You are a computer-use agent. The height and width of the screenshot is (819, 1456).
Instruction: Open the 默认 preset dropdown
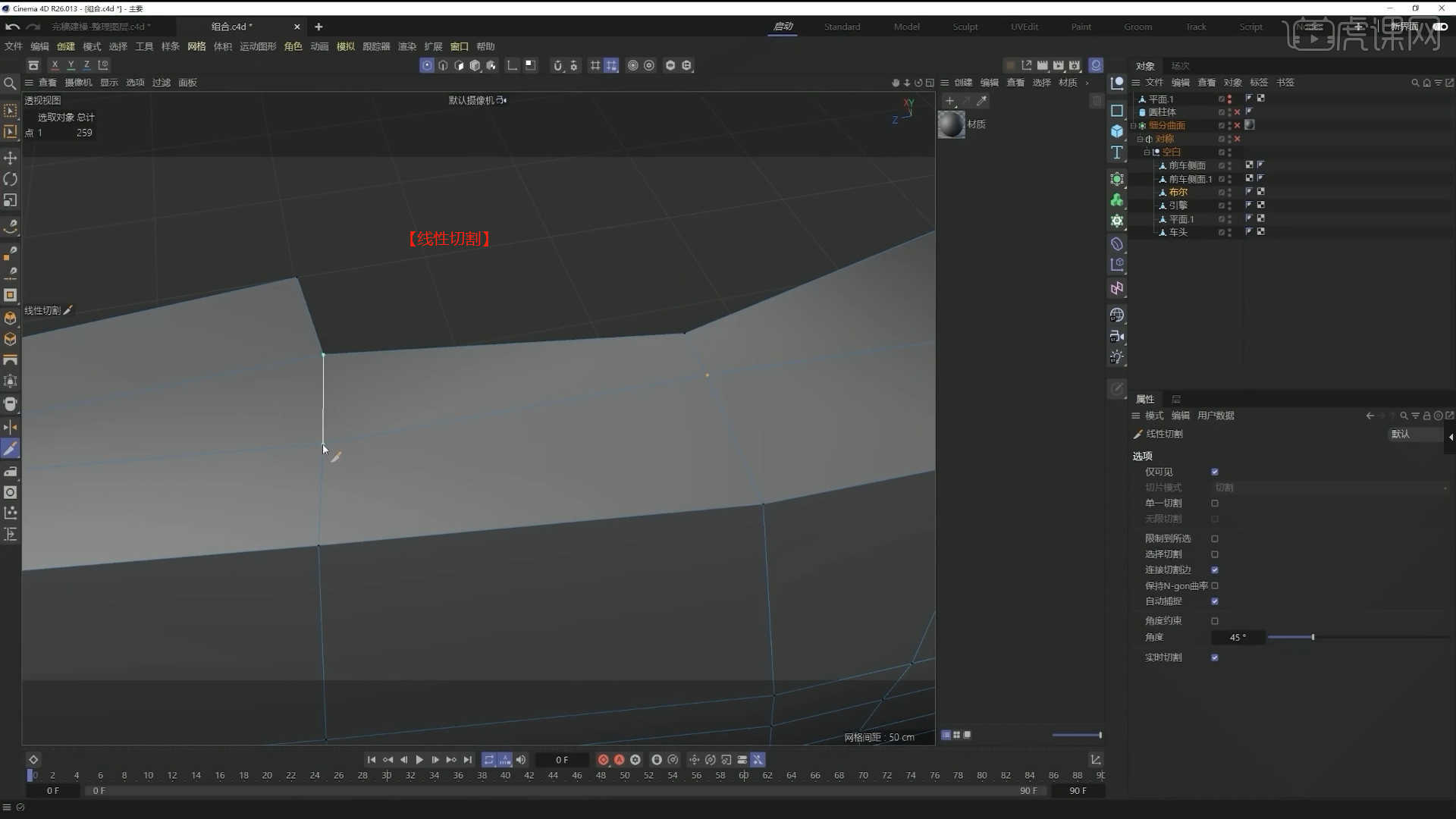click(1415, 435)
